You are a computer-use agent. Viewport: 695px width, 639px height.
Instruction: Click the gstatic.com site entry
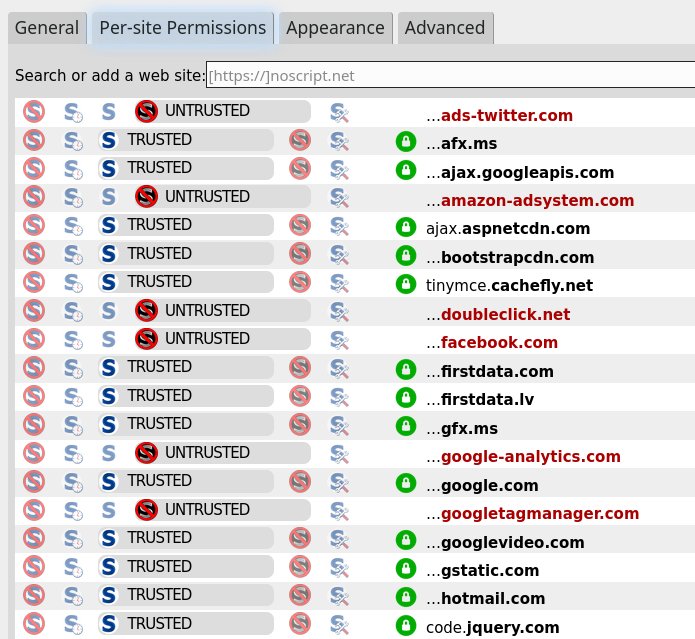click(x=483, y=570)
